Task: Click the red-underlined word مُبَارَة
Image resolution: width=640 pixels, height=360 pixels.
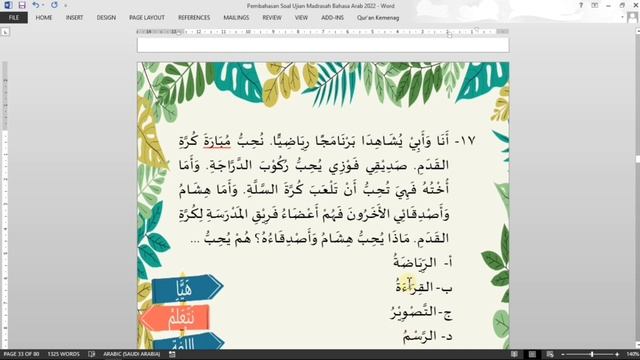Action: coord(217,141)
